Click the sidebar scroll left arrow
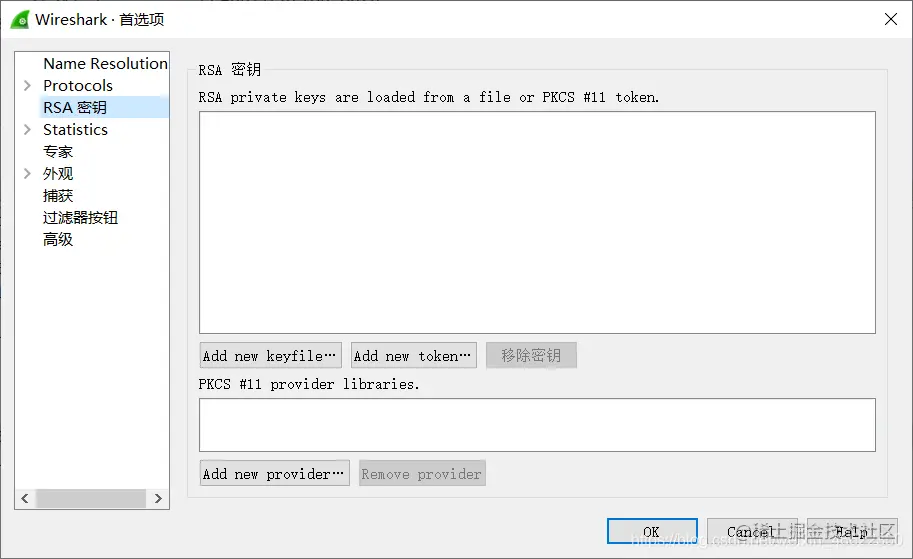Viewport: 913px width, 559px height. coord(25,498)
